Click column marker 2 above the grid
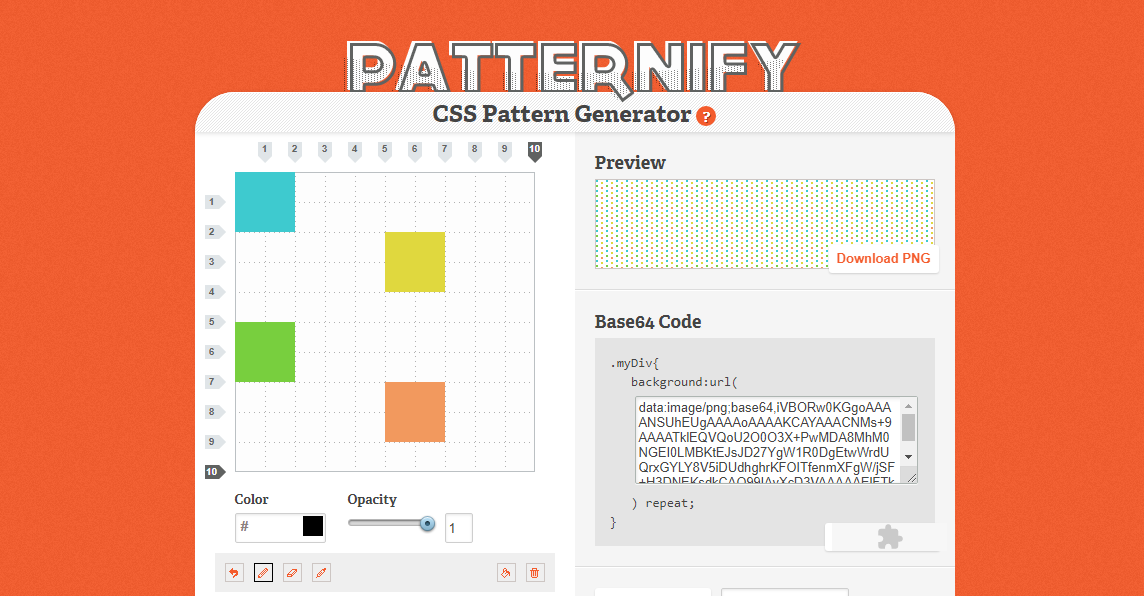This screenshot has height=596, width=1144. tap(295, 151)
